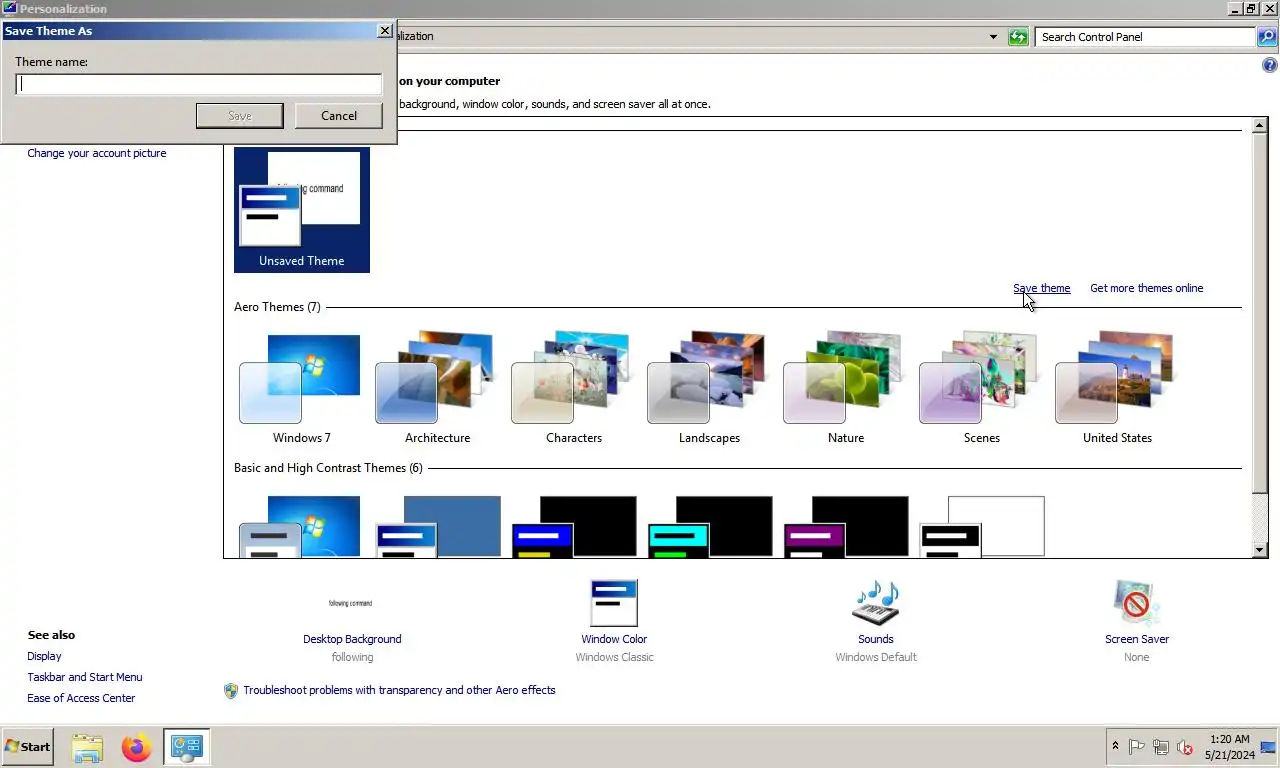The height and width of the screenshot is (768, 1280).
Task: Click Cancel in Save Theme As dialog
Action: [339, 115]
